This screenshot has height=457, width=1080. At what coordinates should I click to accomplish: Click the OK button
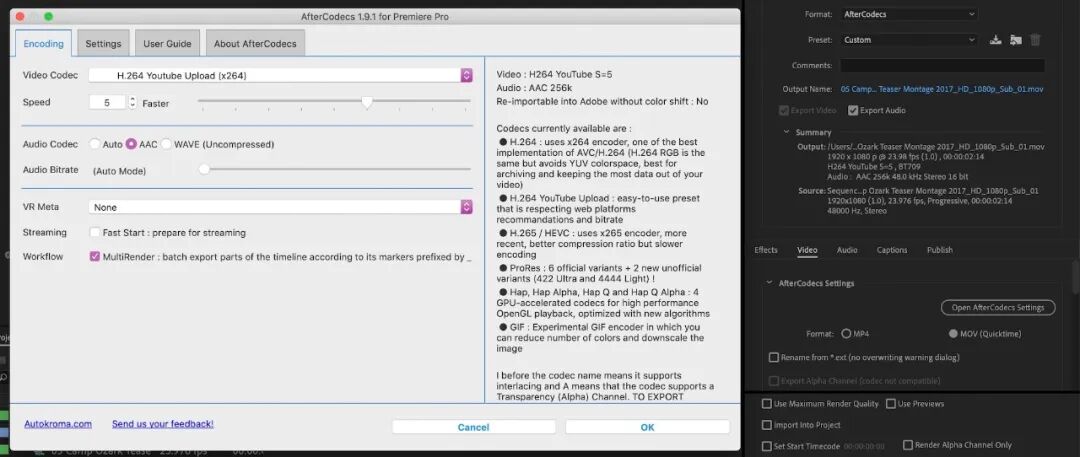pos(647,427)
